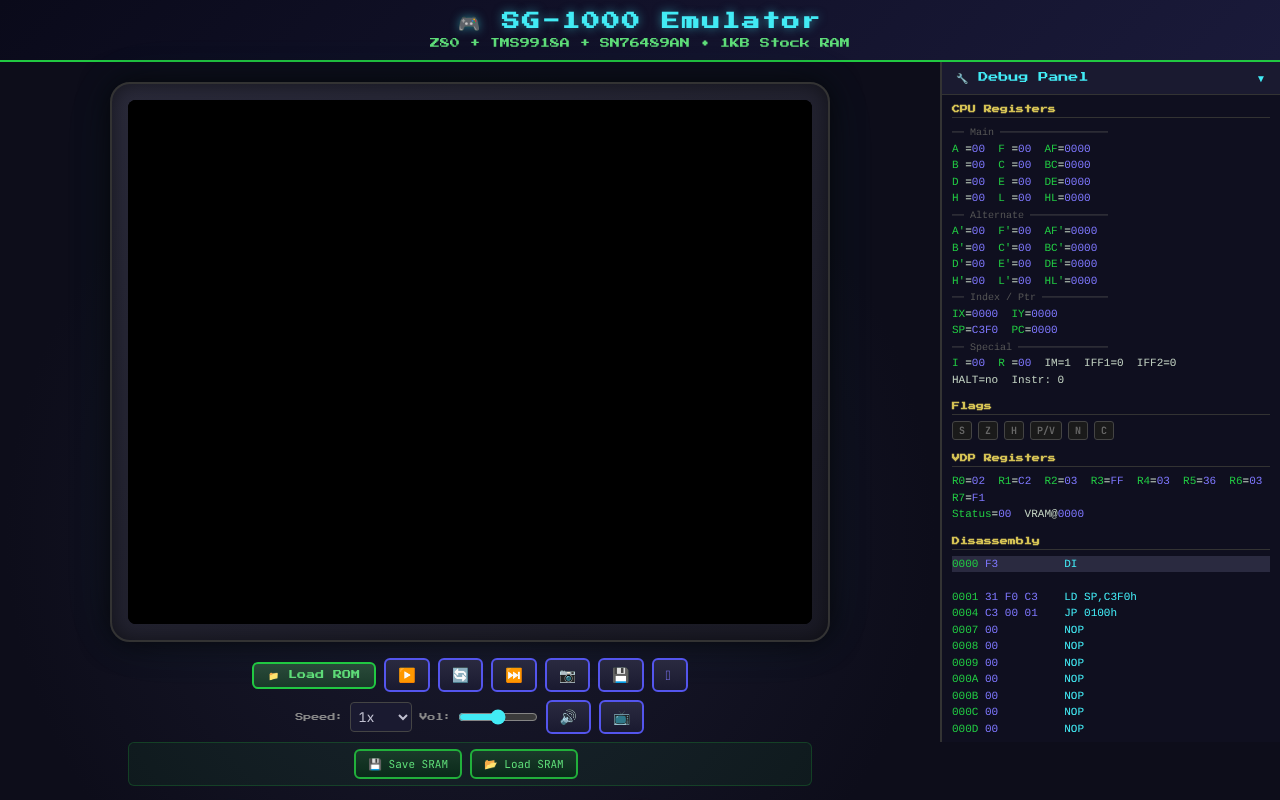The width and height of the screenshot is (1280, 800).
Task: Toggle the N flag badge
Action: (1078, 431)
